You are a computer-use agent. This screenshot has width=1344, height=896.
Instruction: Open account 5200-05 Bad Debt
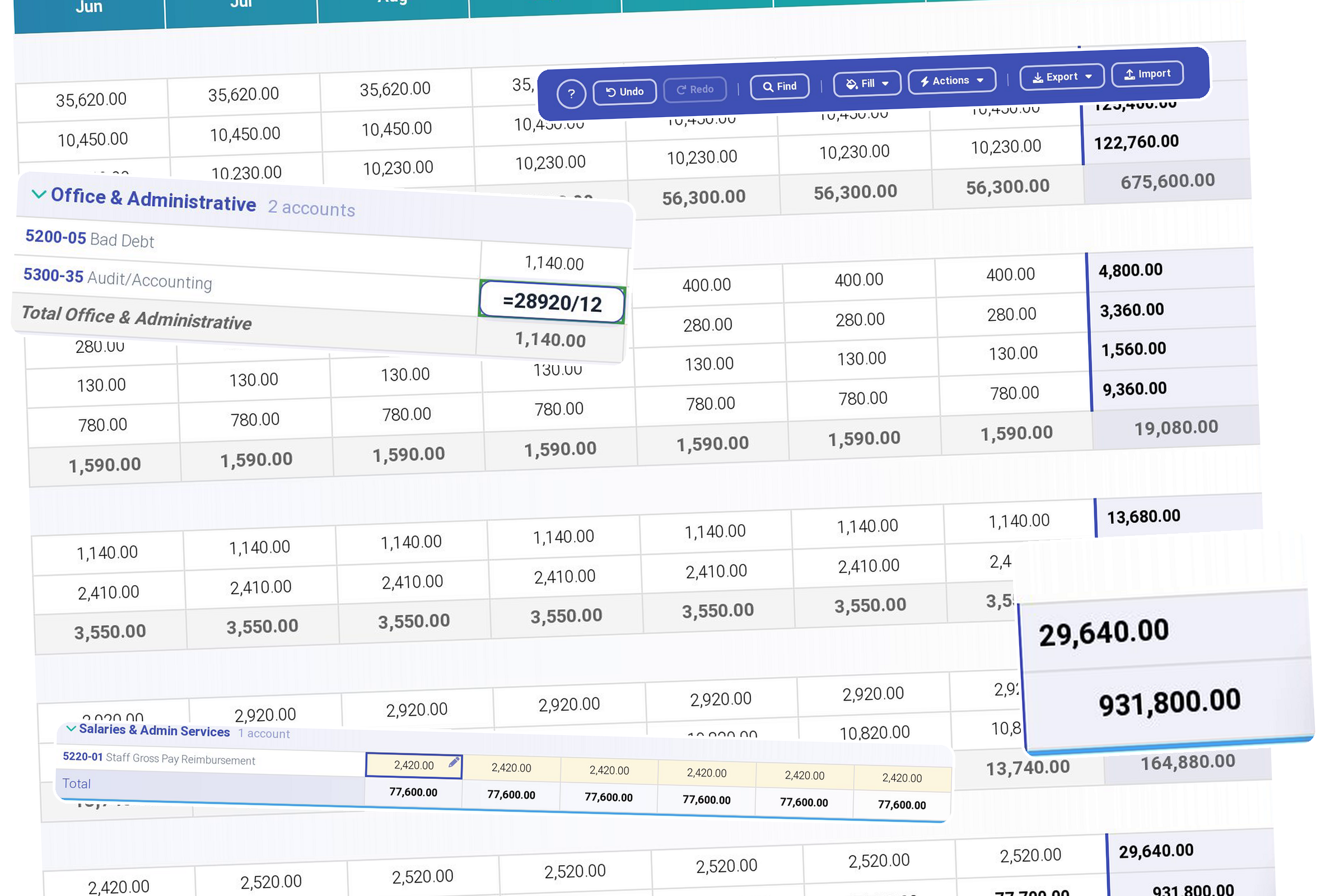coord(90,239)
